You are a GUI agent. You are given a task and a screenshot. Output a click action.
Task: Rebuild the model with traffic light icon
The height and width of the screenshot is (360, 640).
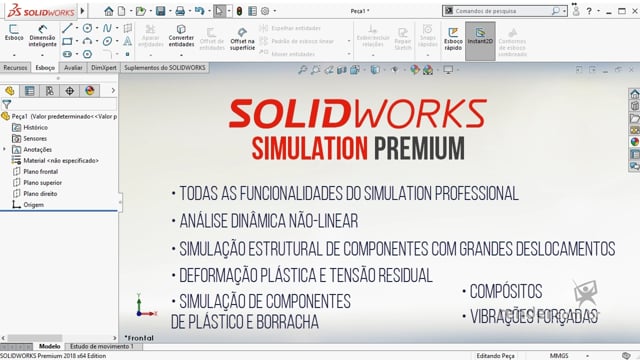pyautogui.click(x=239, y=11)
